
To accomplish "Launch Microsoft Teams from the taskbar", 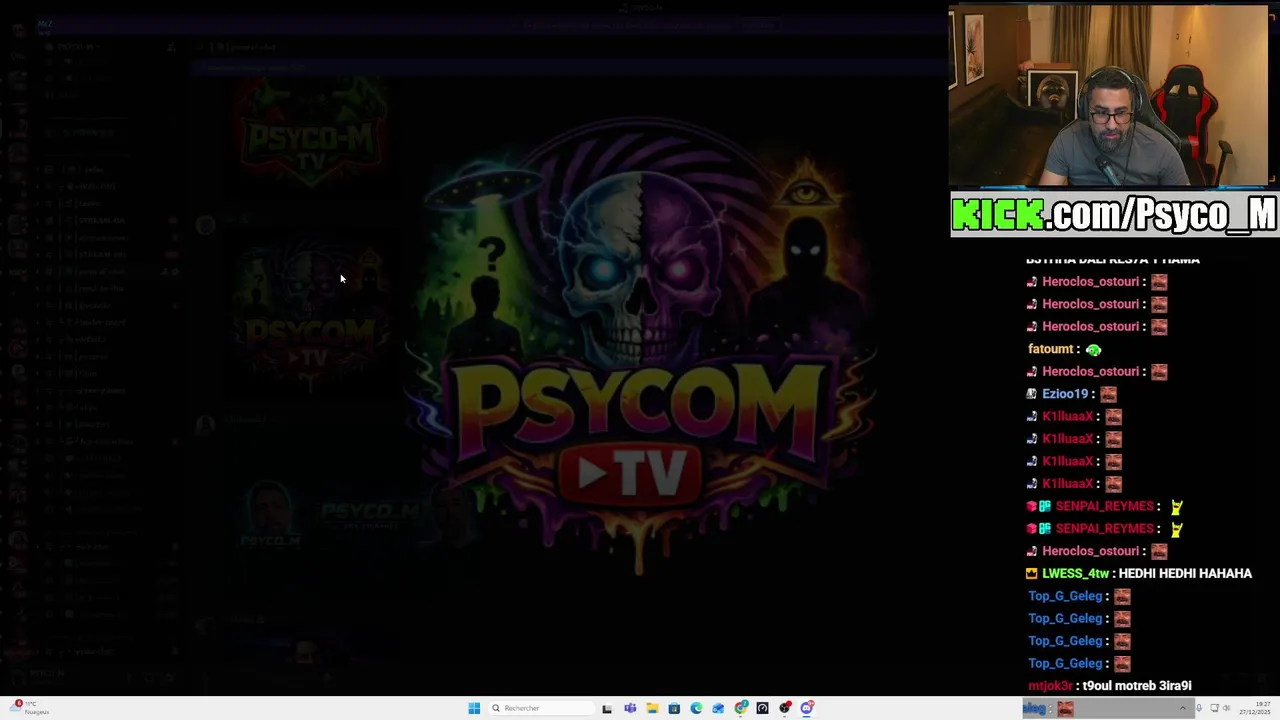I will [x=630, y=708].
